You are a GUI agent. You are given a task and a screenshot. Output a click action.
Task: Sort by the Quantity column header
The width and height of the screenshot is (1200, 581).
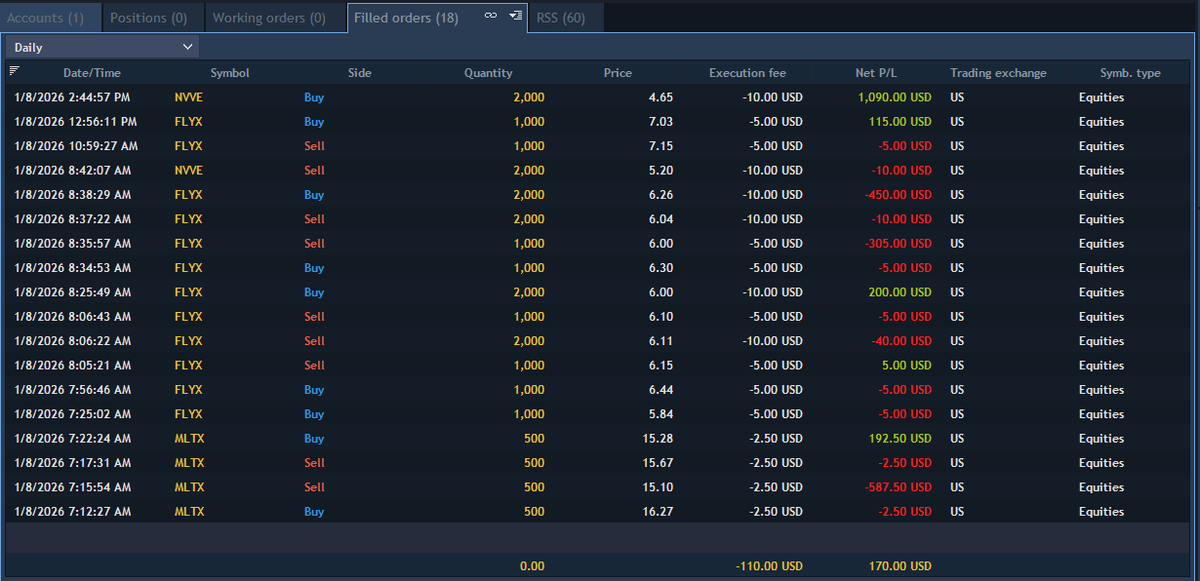[488, 73]
